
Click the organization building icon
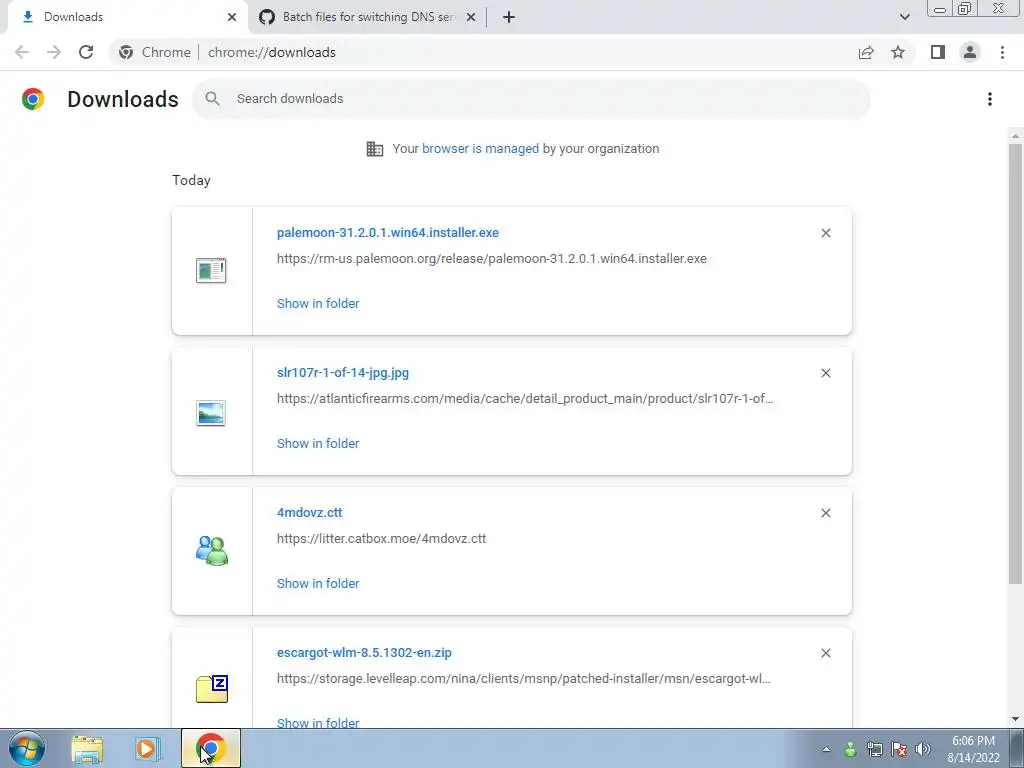pos(375,149)
